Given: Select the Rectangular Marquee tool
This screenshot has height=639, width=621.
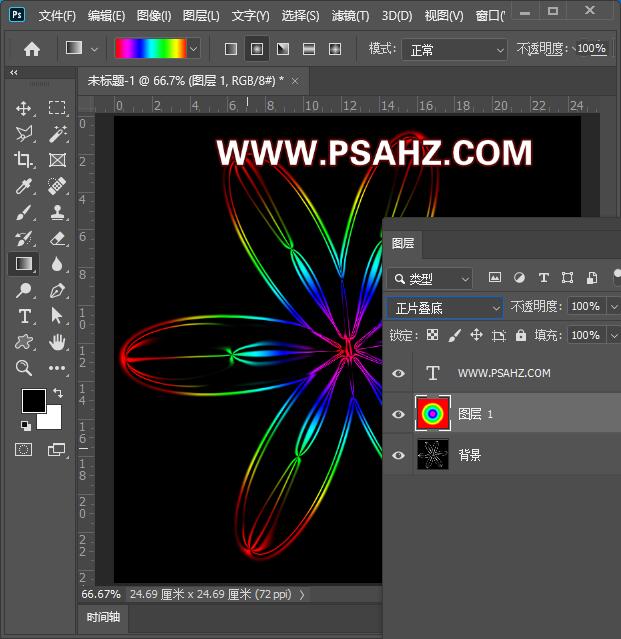Looking at the screenshot, I should (57, 108).
